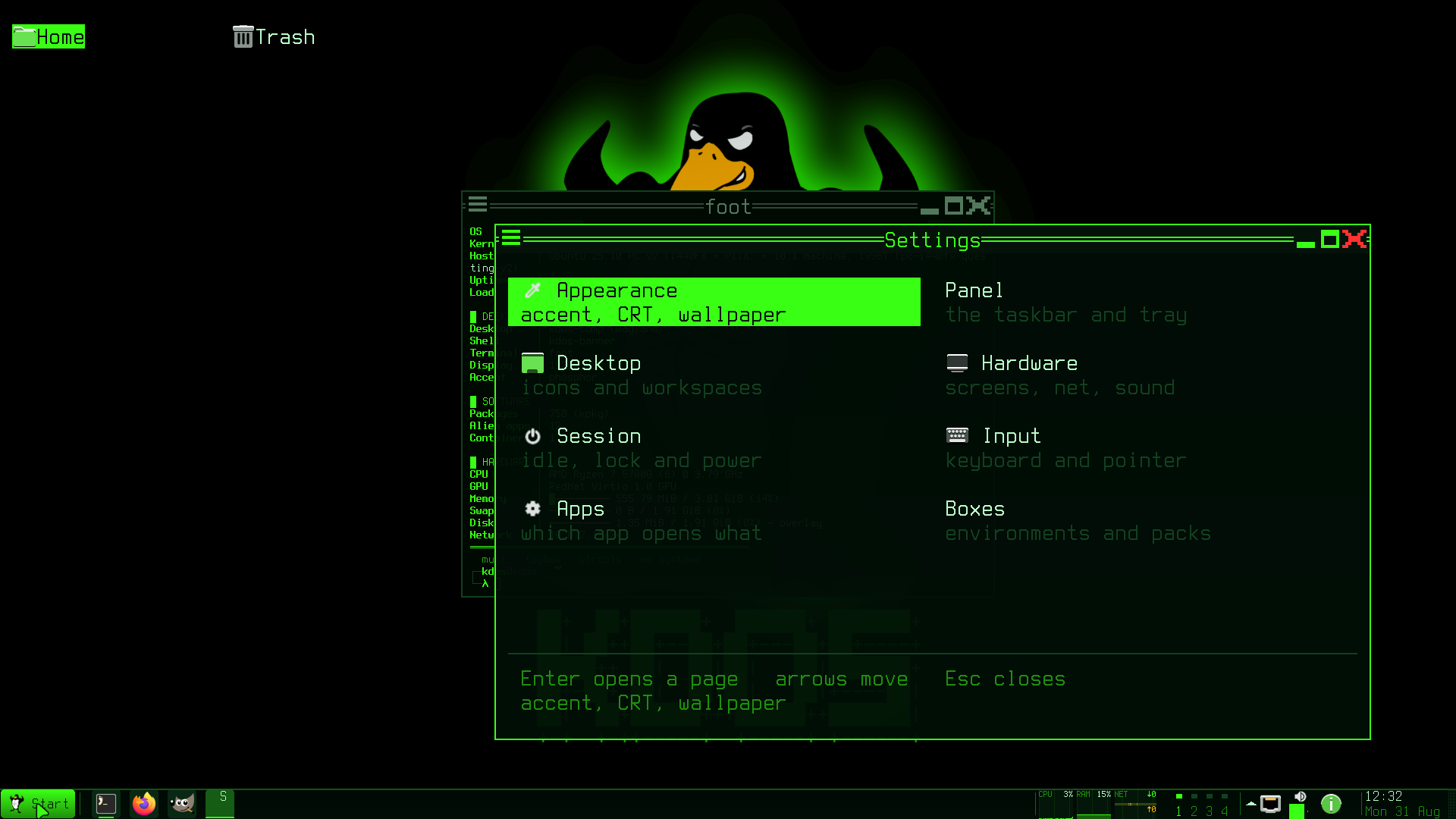This screenshot has width=1456, height=819.
Task: Open the clock showing 12:32
Action: [x=1403, y=804]
